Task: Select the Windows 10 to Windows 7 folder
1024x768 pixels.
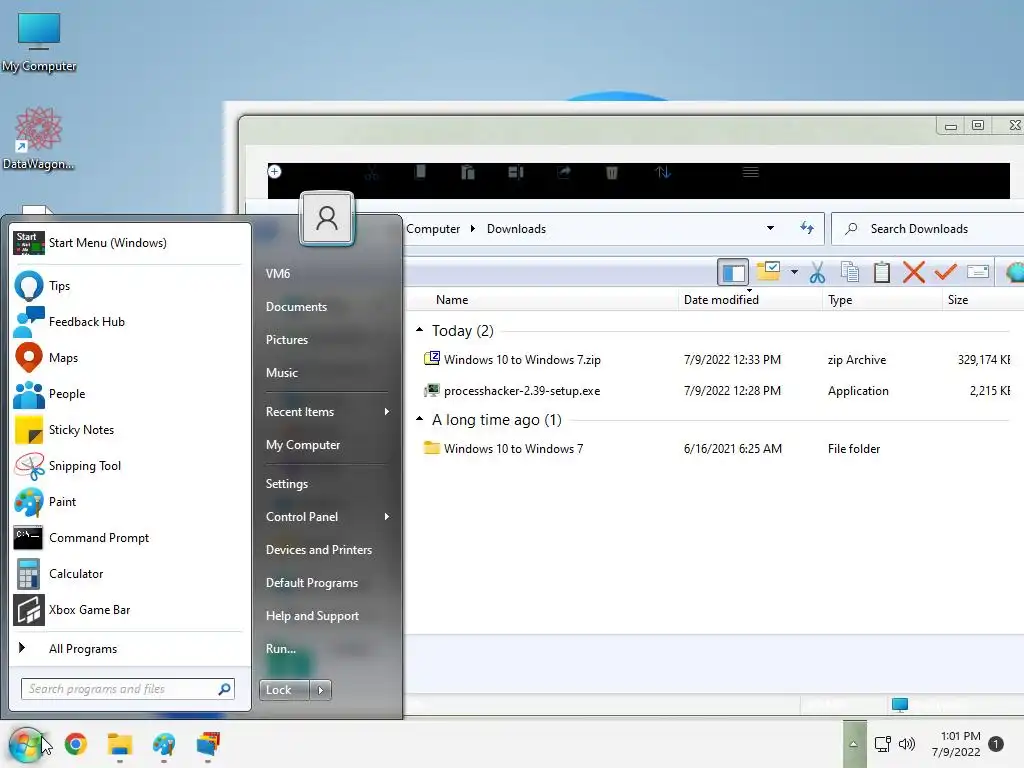Action: click(x=513, y=449)
